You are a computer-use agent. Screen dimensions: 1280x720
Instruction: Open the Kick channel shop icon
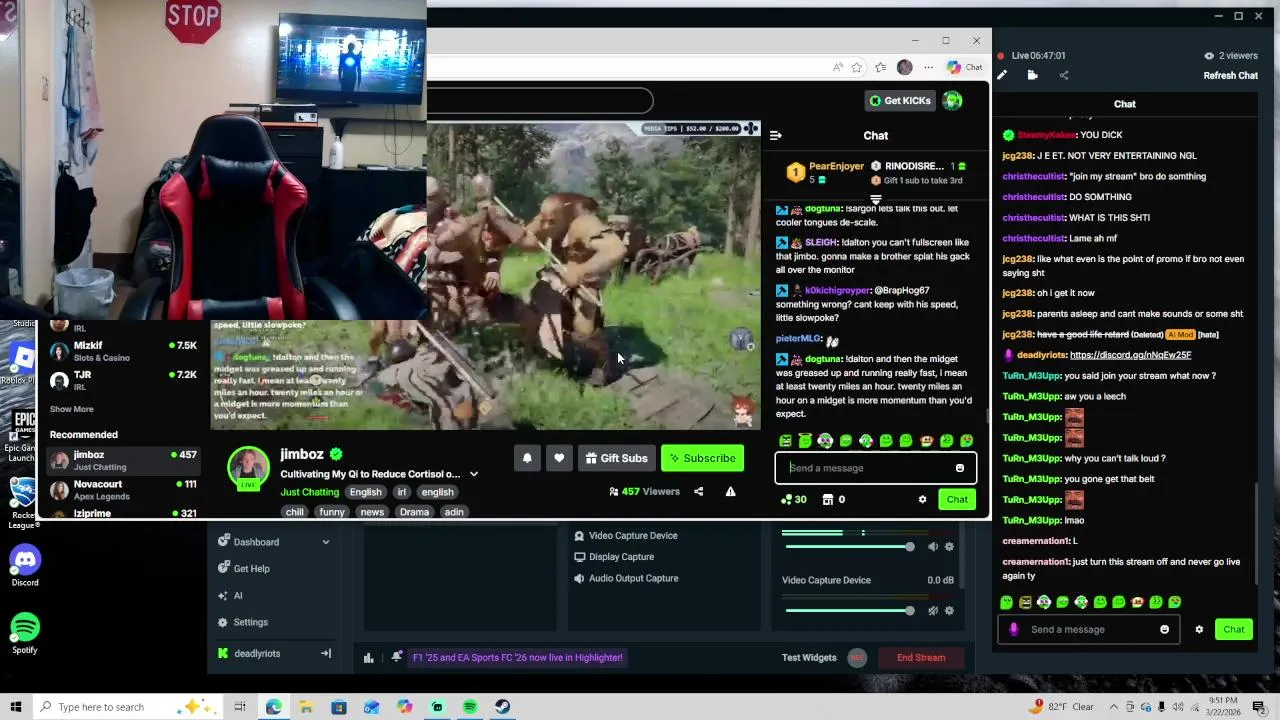point(828,499)
